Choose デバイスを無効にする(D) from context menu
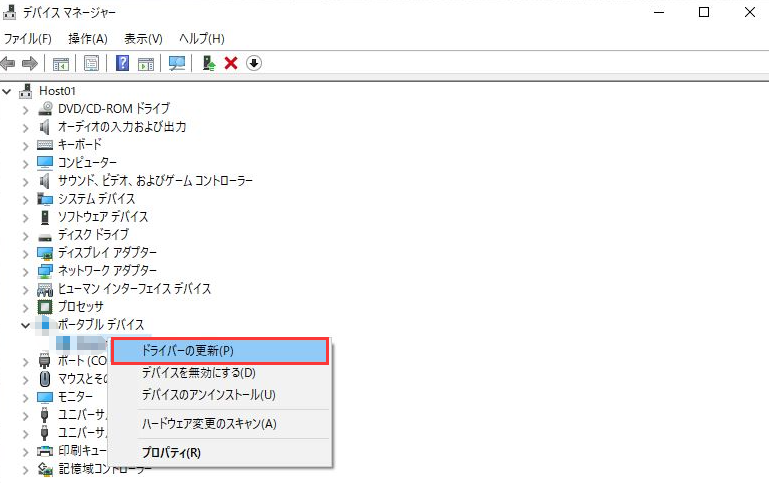Screen dimensions: 769x489 pos(199,373)
